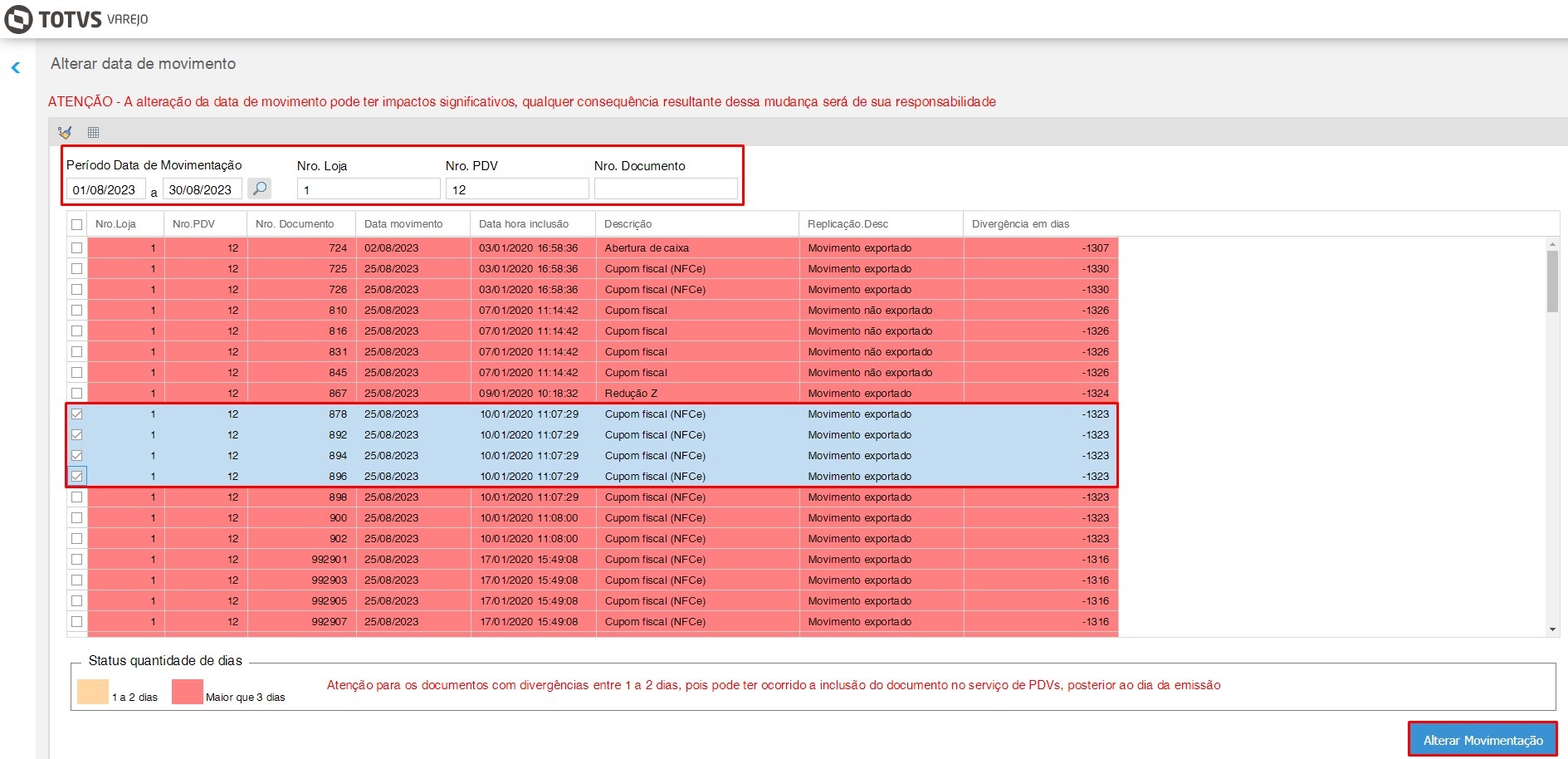Check the row for document 724
Screen dimensions: 1568x759
click(77, 247)
